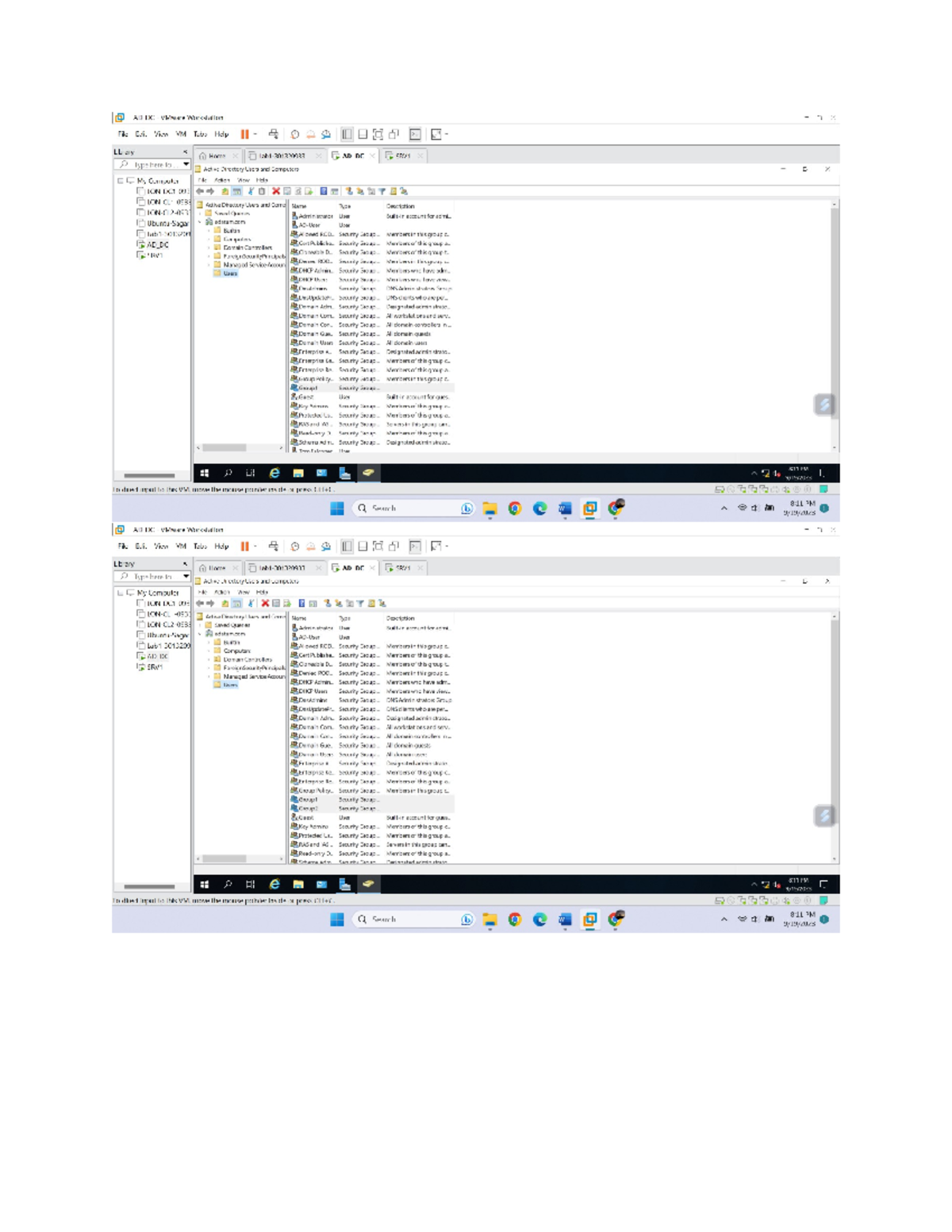952x1232 pixels.
Task: Click Group2 security group in lower users list
Action: pos(308,808)
